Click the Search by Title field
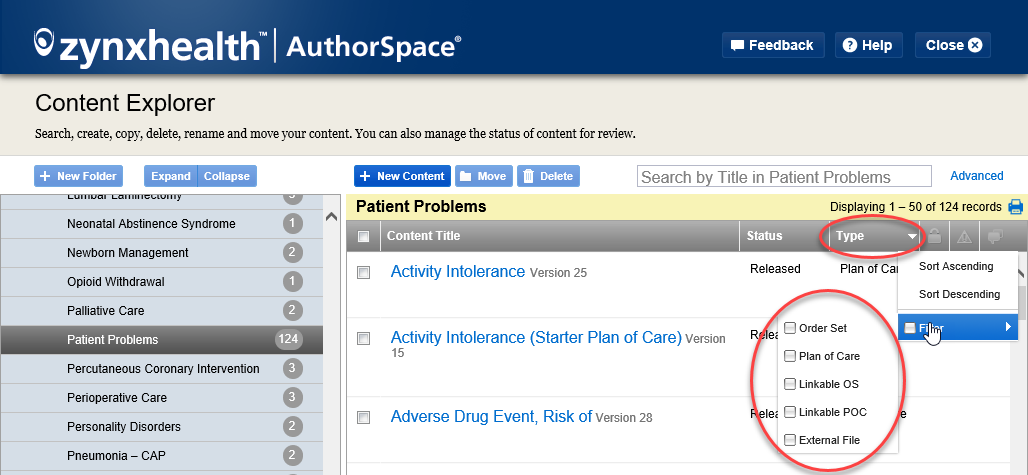 click(x=784, y=177)
